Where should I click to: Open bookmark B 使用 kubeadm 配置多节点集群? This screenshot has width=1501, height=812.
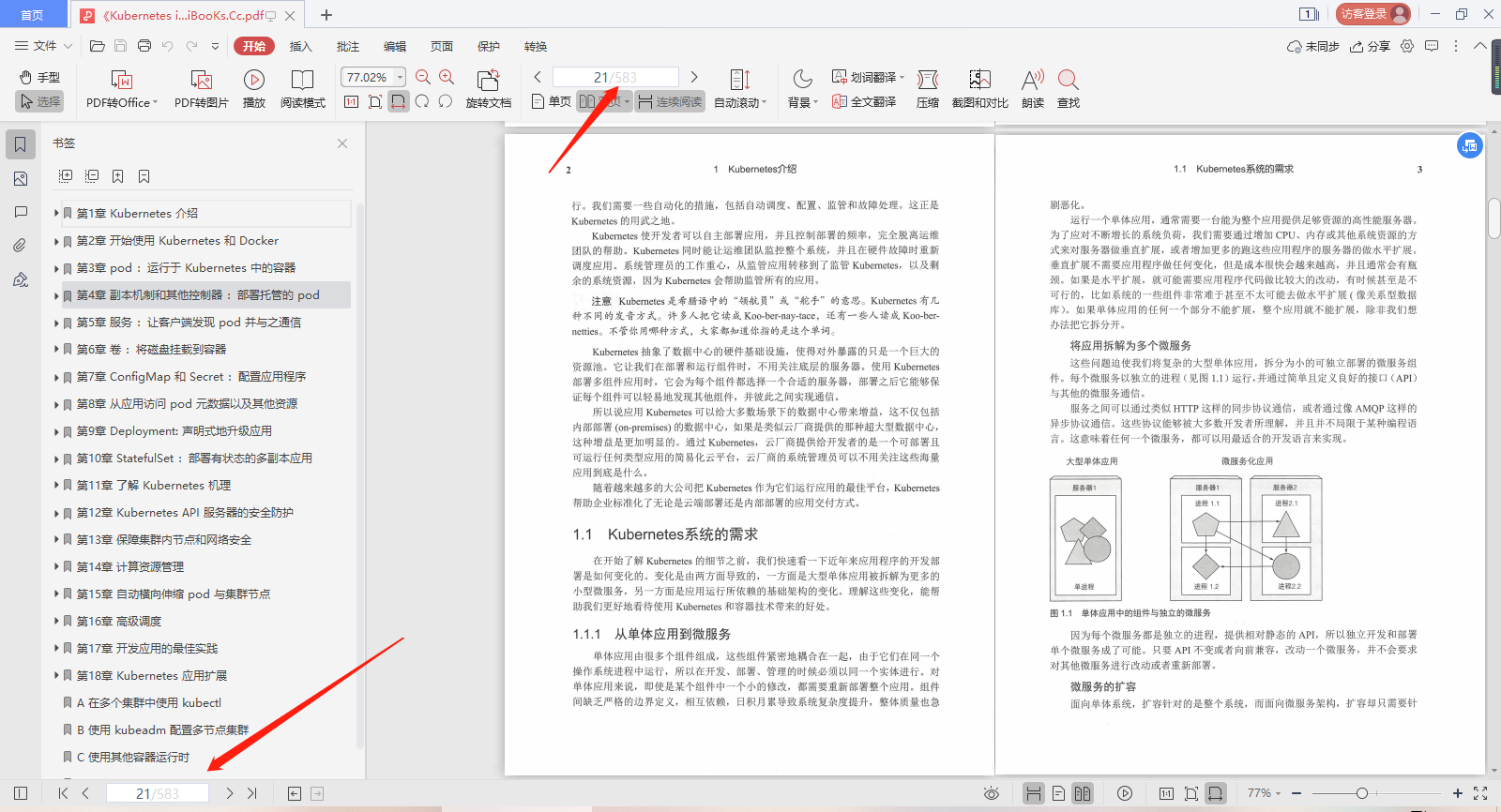click(163, 730)
